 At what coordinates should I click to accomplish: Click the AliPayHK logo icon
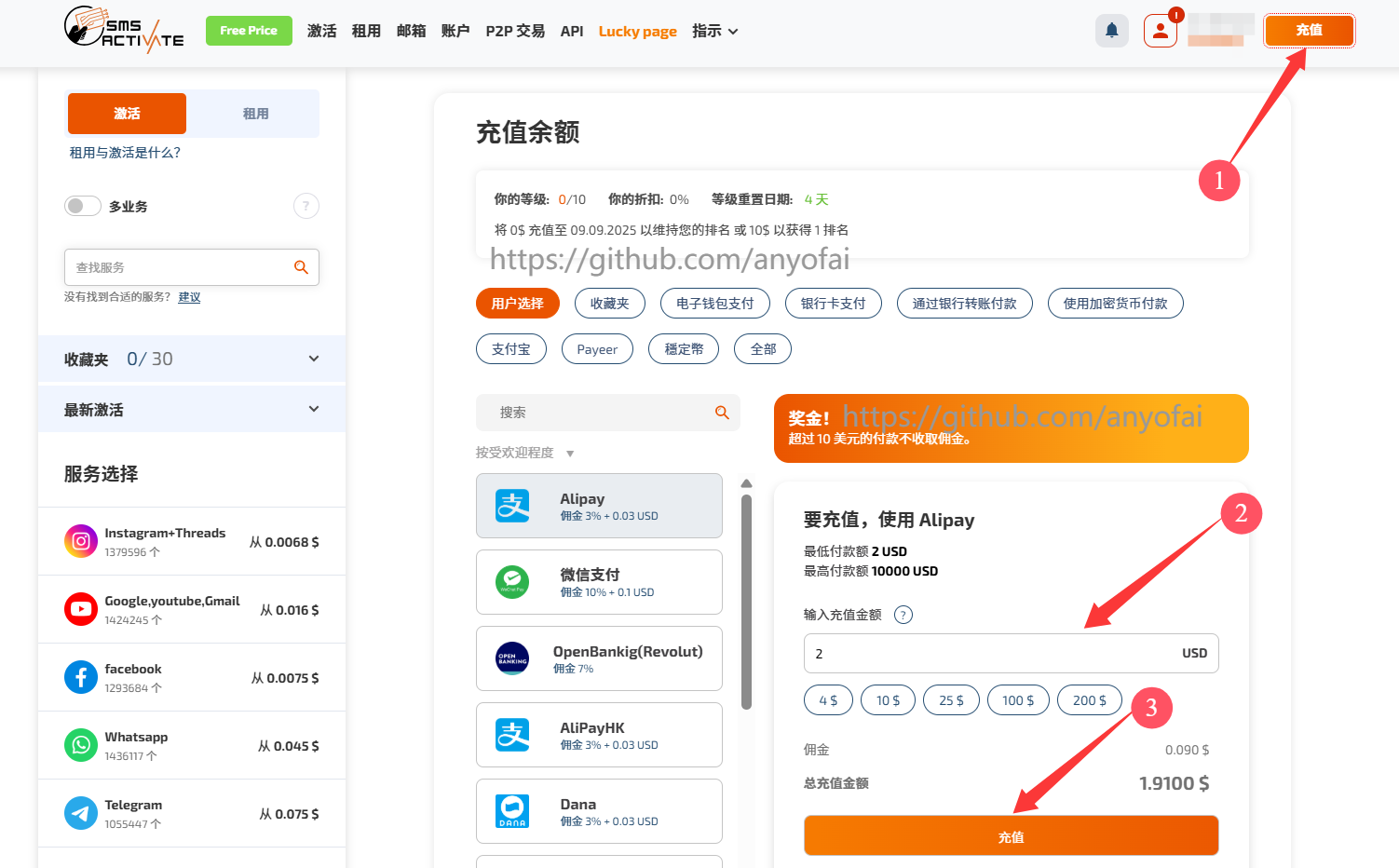(512, 735)
